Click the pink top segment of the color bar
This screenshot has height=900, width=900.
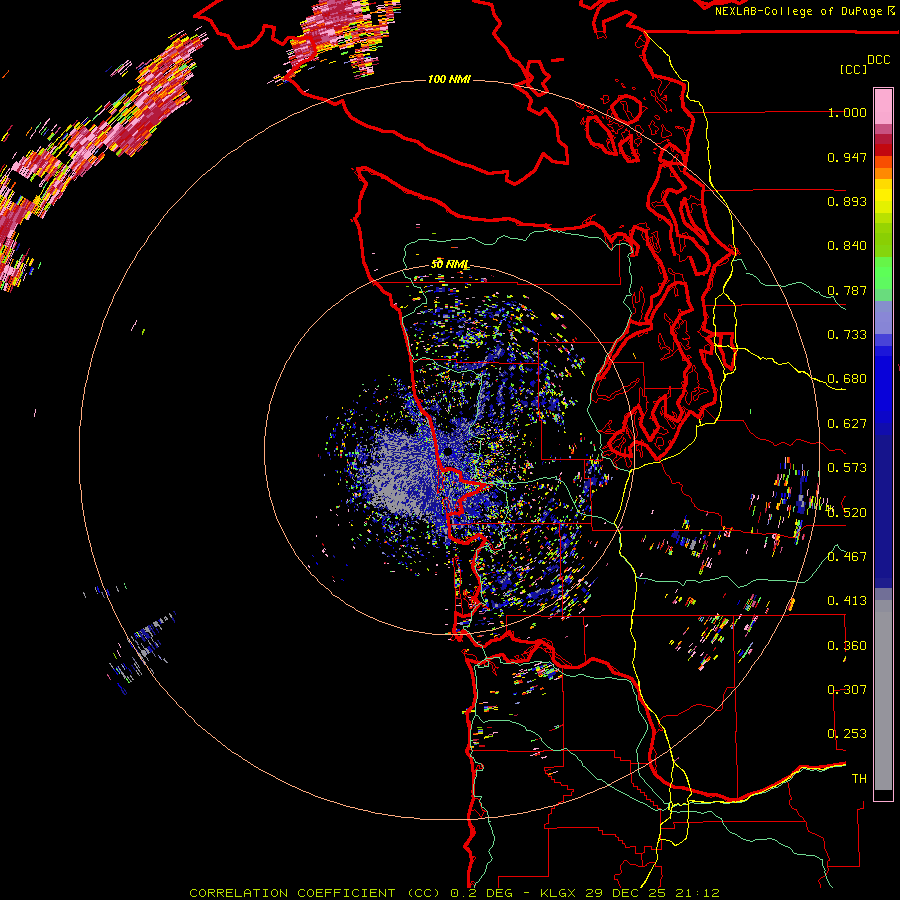[x=883, y=106]
